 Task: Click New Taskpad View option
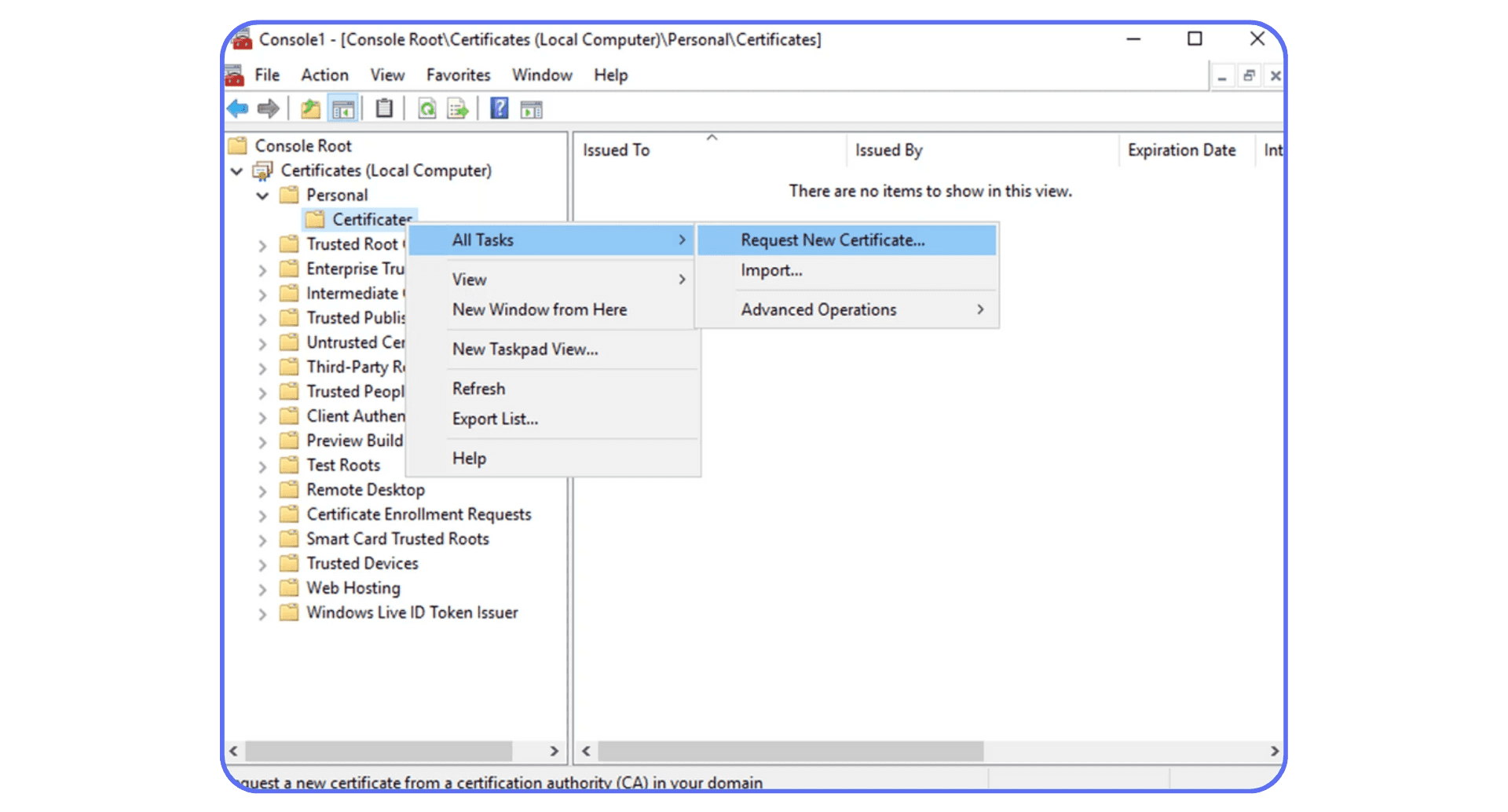tap(525, 349)
